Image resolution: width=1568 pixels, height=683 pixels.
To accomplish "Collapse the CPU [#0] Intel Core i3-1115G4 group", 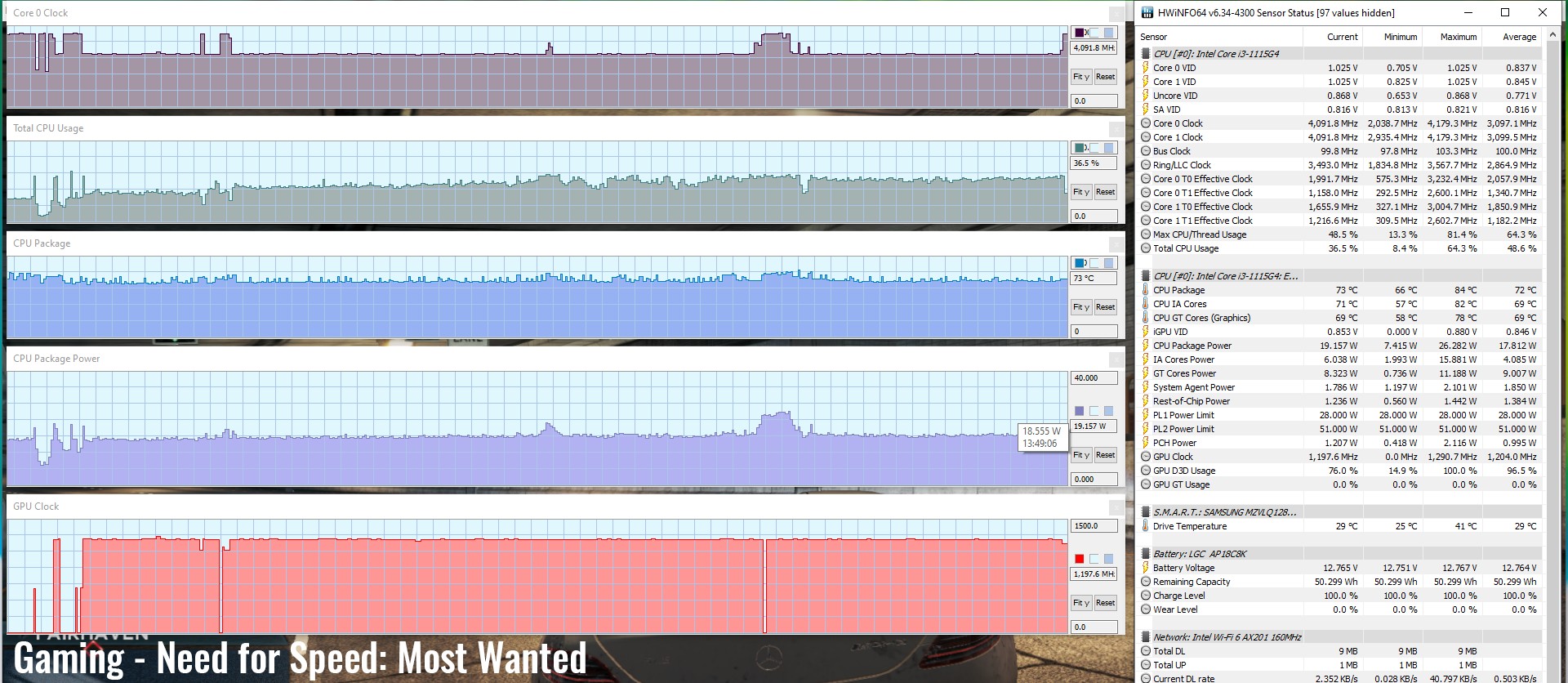I will [1146, 54].
